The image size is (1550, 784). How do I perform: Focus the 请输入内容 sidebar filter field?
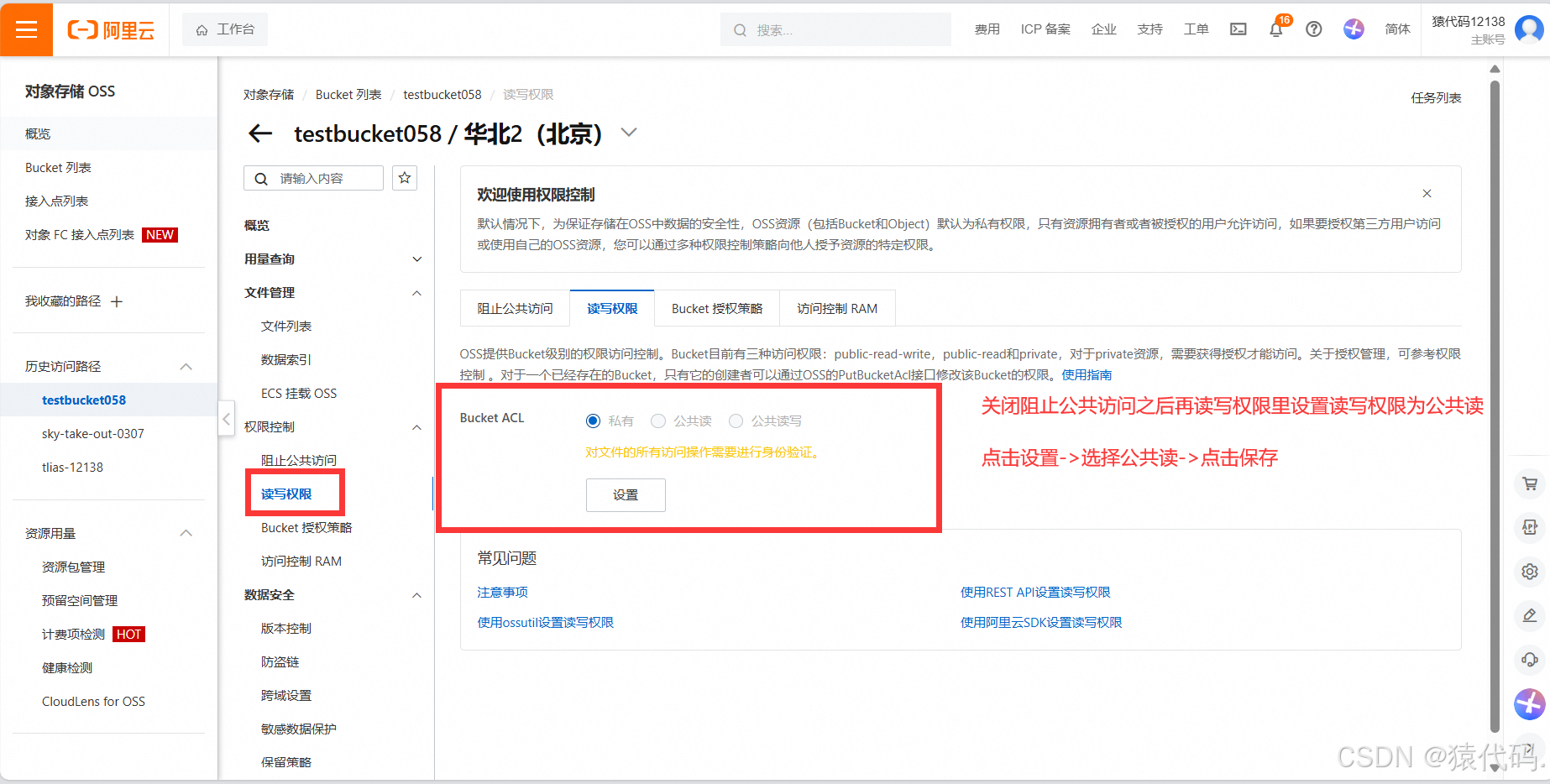tap(313, 179)
